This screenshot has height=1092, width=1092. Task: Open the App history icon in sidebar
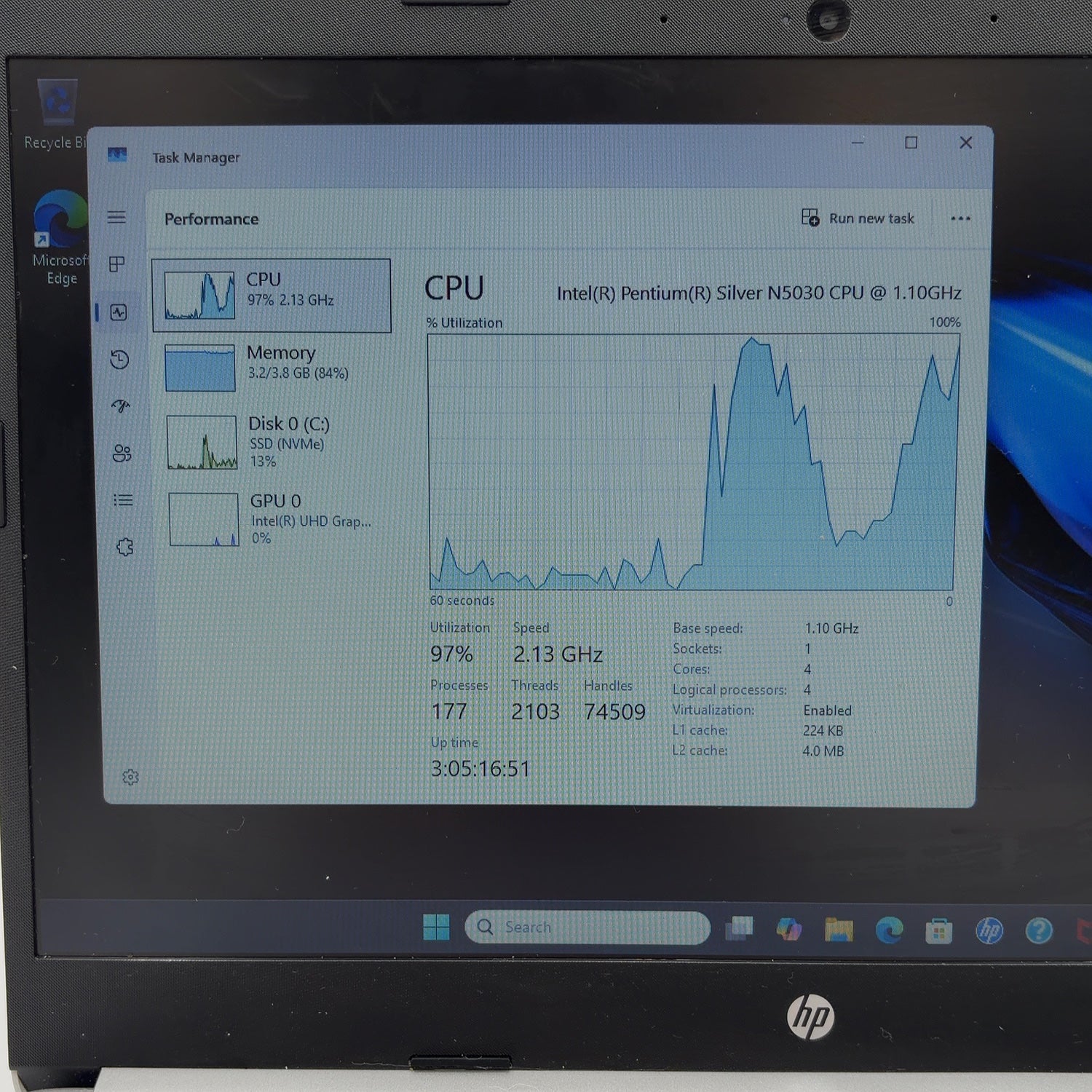[x=119, y=359]
